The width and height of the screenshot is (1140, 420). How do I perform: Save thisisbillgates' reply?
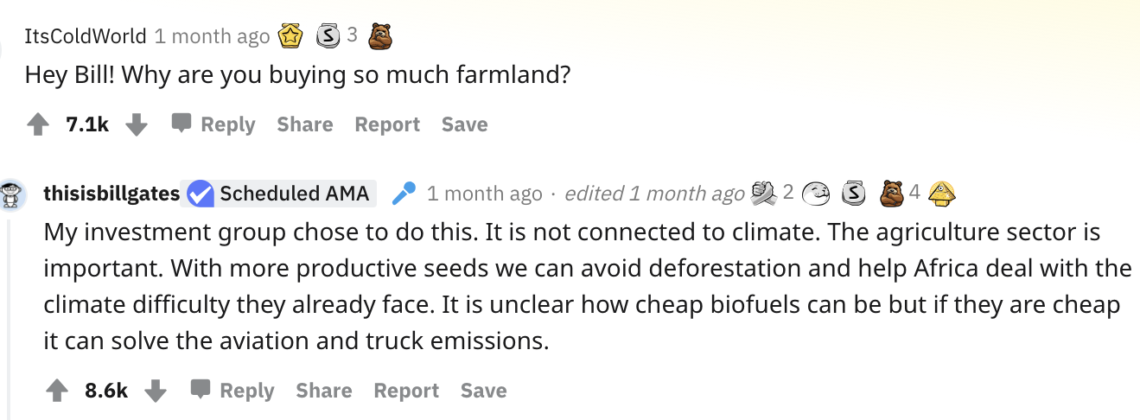pyautogui.click(x=483, y=391)
